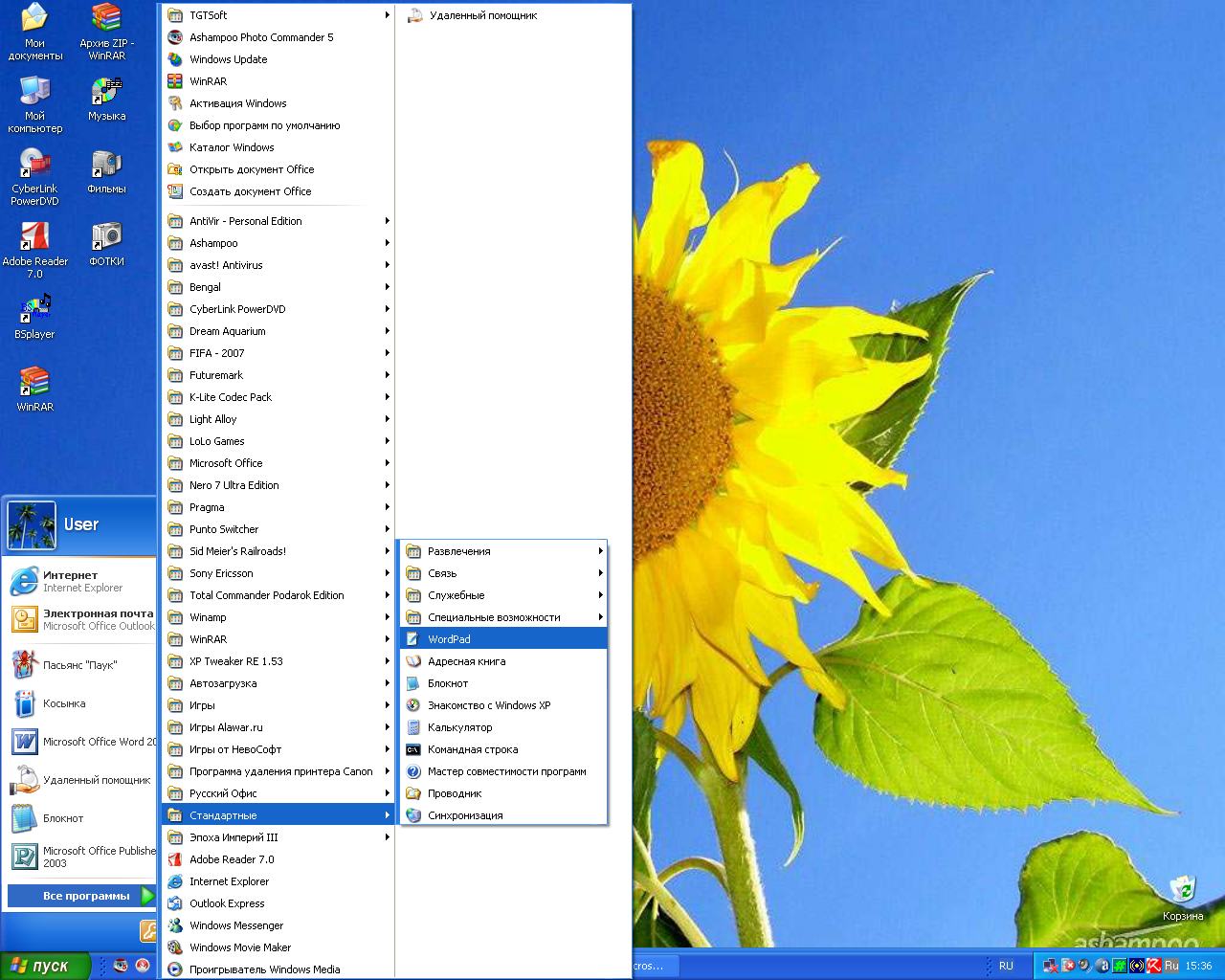Click Мастер совместимости программ icon
The image size is (1225, 980).
coord(413,771)
